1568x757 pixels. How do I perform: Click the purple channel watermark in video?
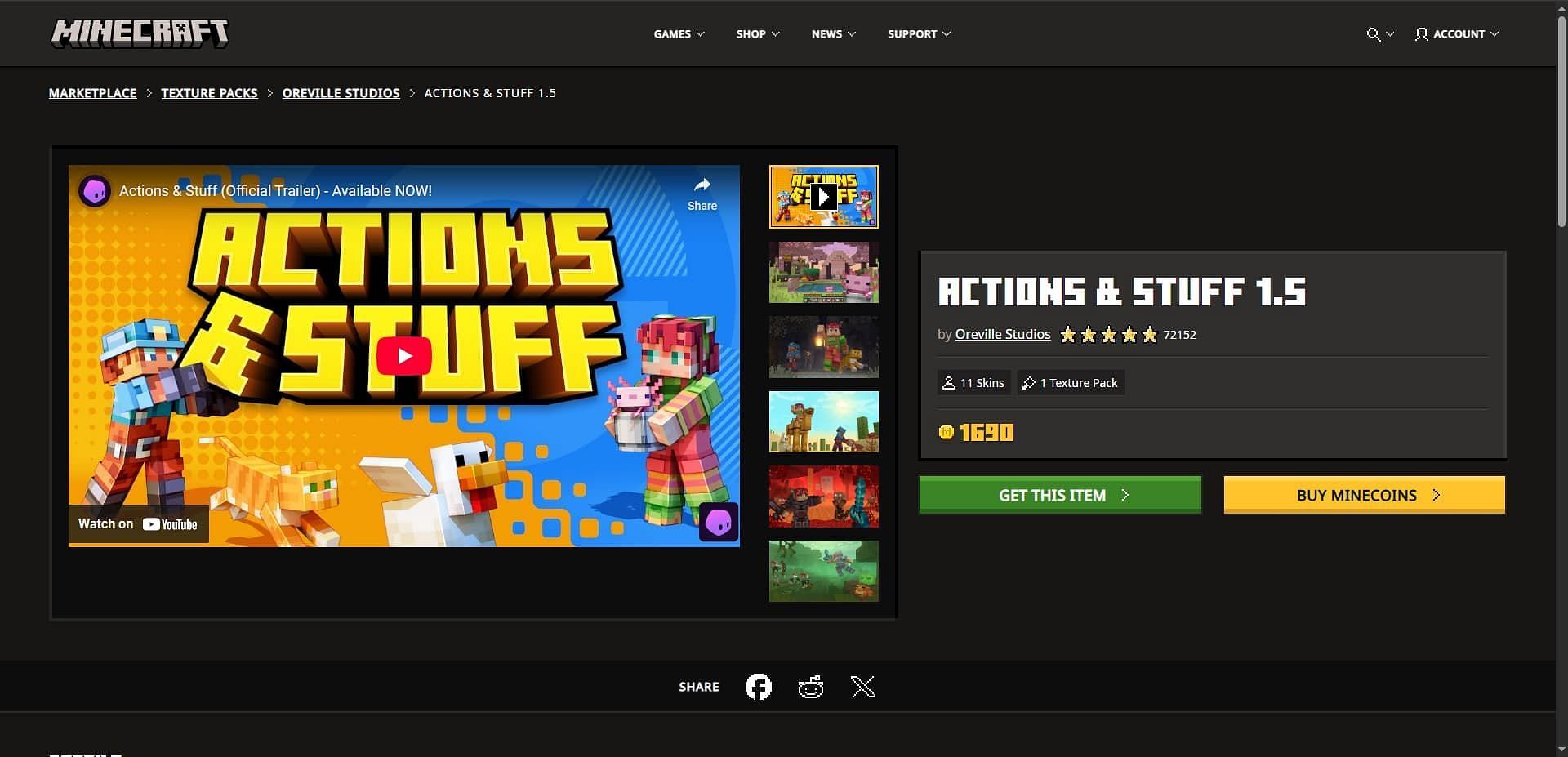tap(719, 523)
